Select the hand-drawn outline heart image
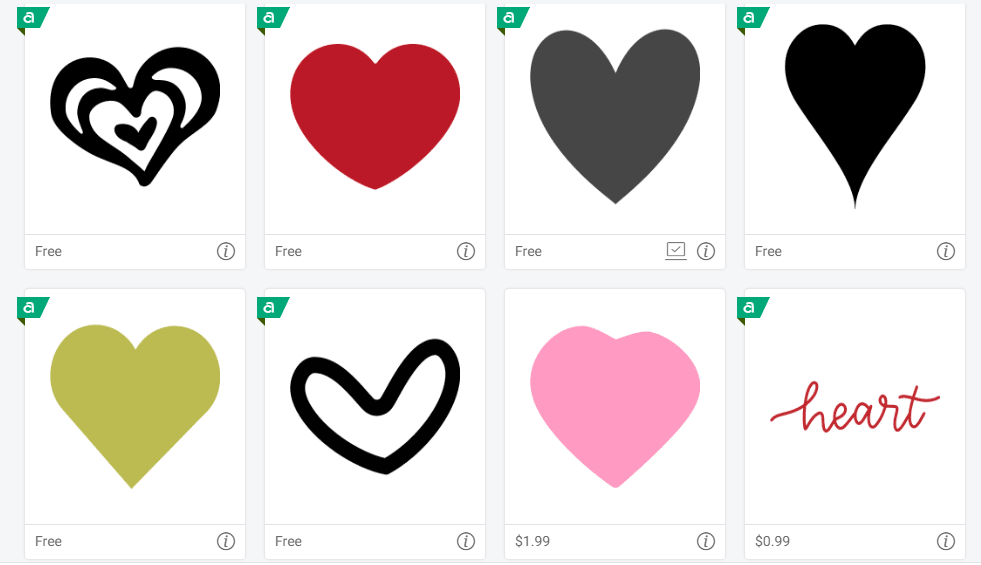The image size is (981, 565). (x=375, y=406)
